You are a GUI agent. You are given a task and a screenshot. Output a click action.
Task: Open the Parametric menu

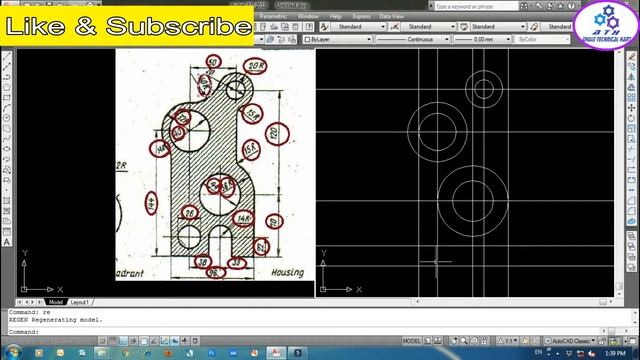[x=273, y=16]
